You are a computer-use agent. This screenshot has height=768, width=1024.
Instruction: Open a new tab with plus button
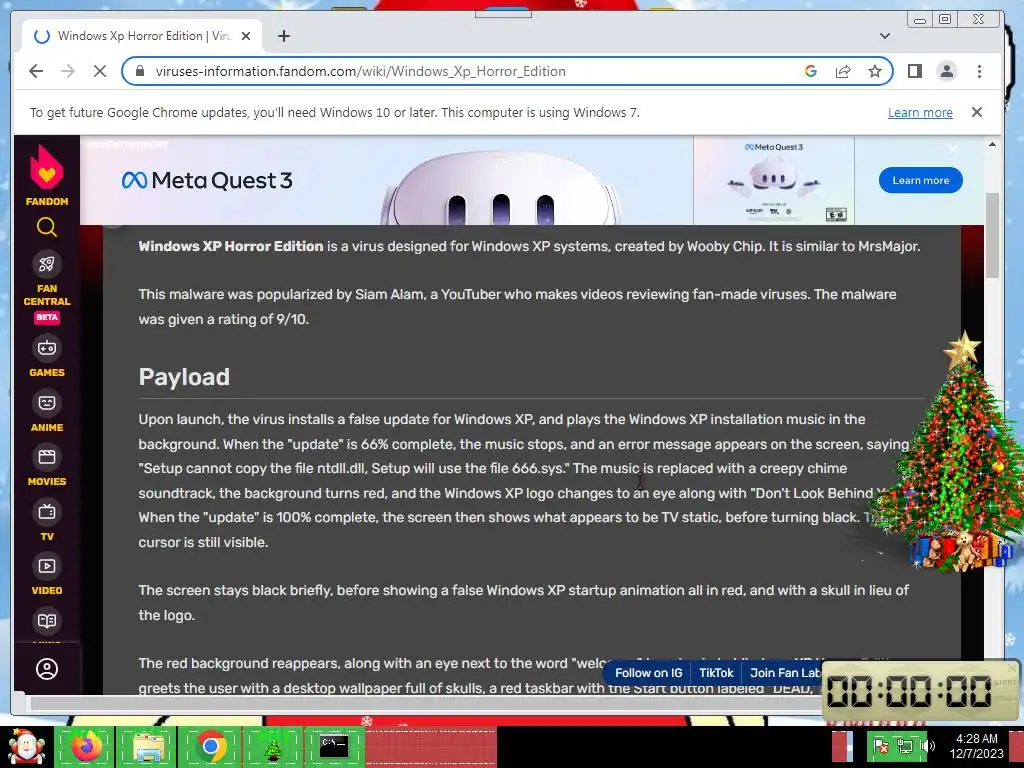click(x=283, y=36)
